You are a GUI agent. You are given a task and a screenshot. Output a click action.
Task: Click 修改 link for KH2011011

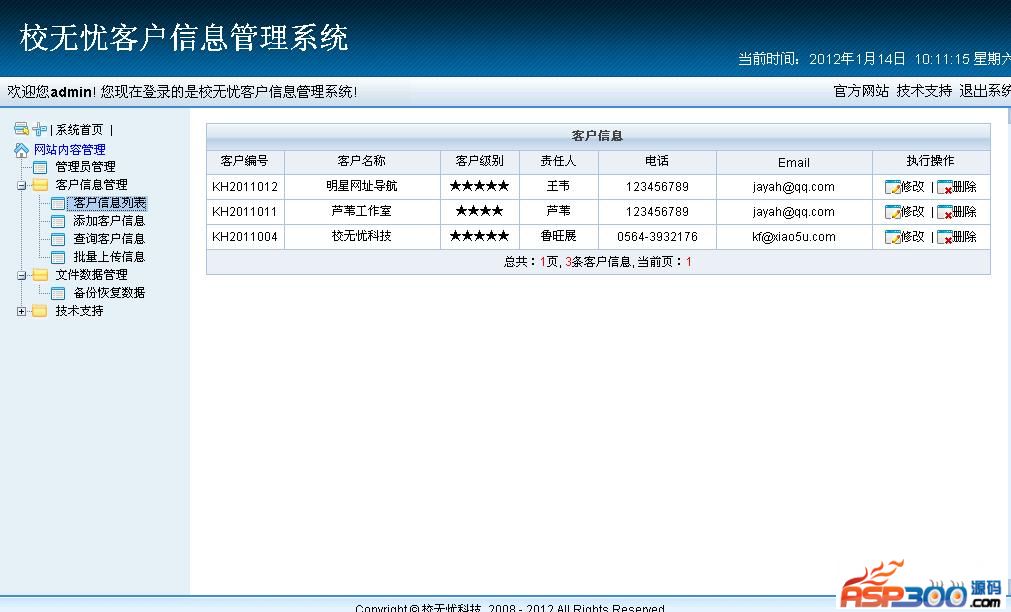pos(912,212)
